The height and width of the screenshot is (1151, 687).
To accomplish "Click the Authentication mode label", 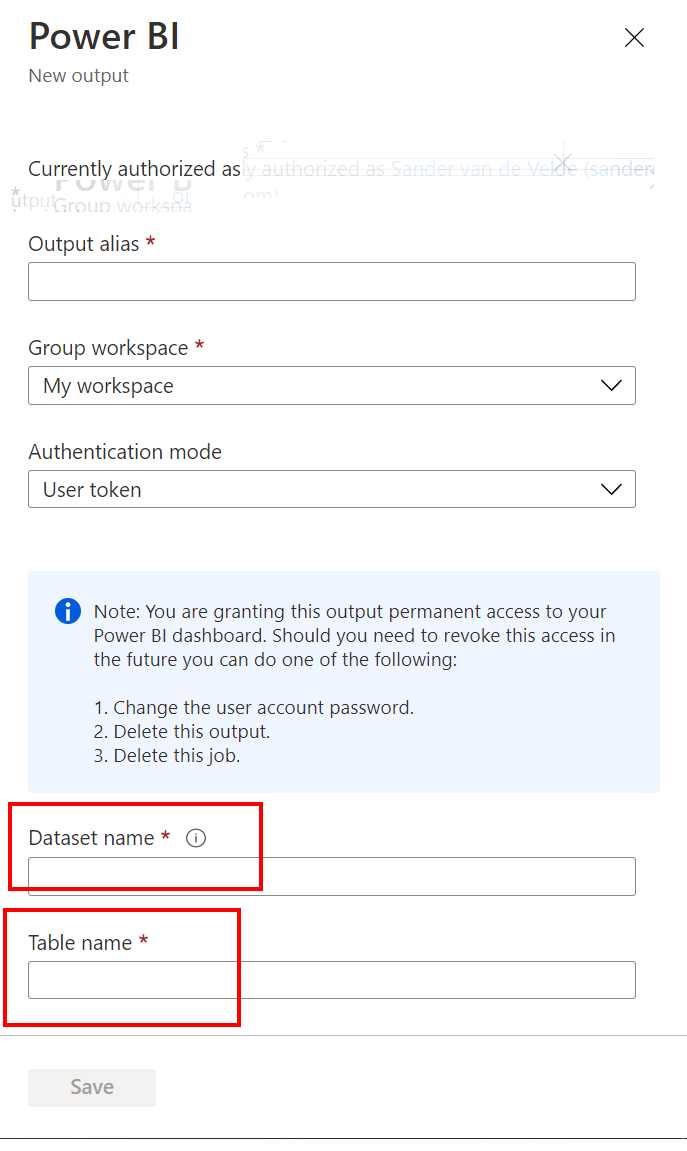I will (x=125, y=451).
